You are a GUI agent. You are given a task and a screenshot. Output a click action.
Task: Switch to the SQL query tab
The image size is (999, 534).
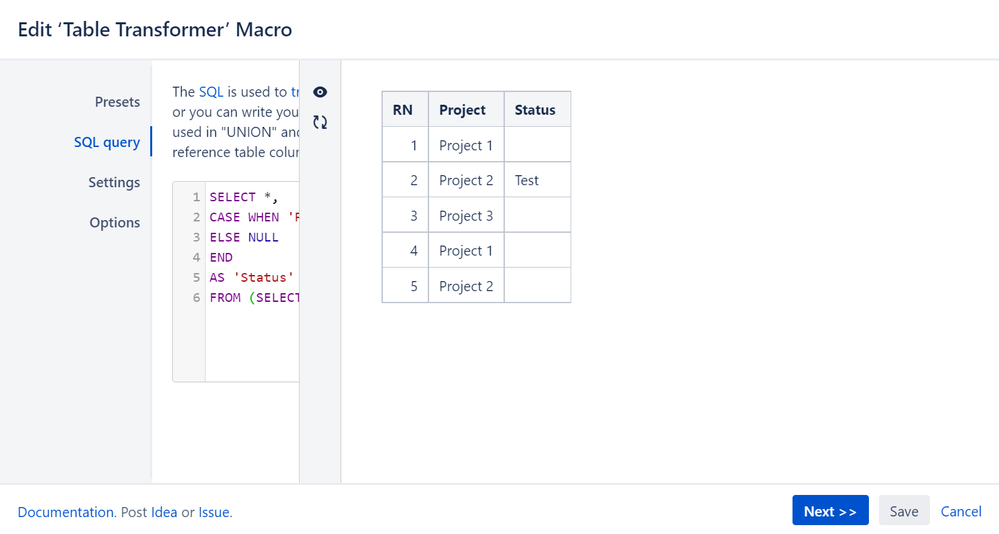(x=107, y=142)
